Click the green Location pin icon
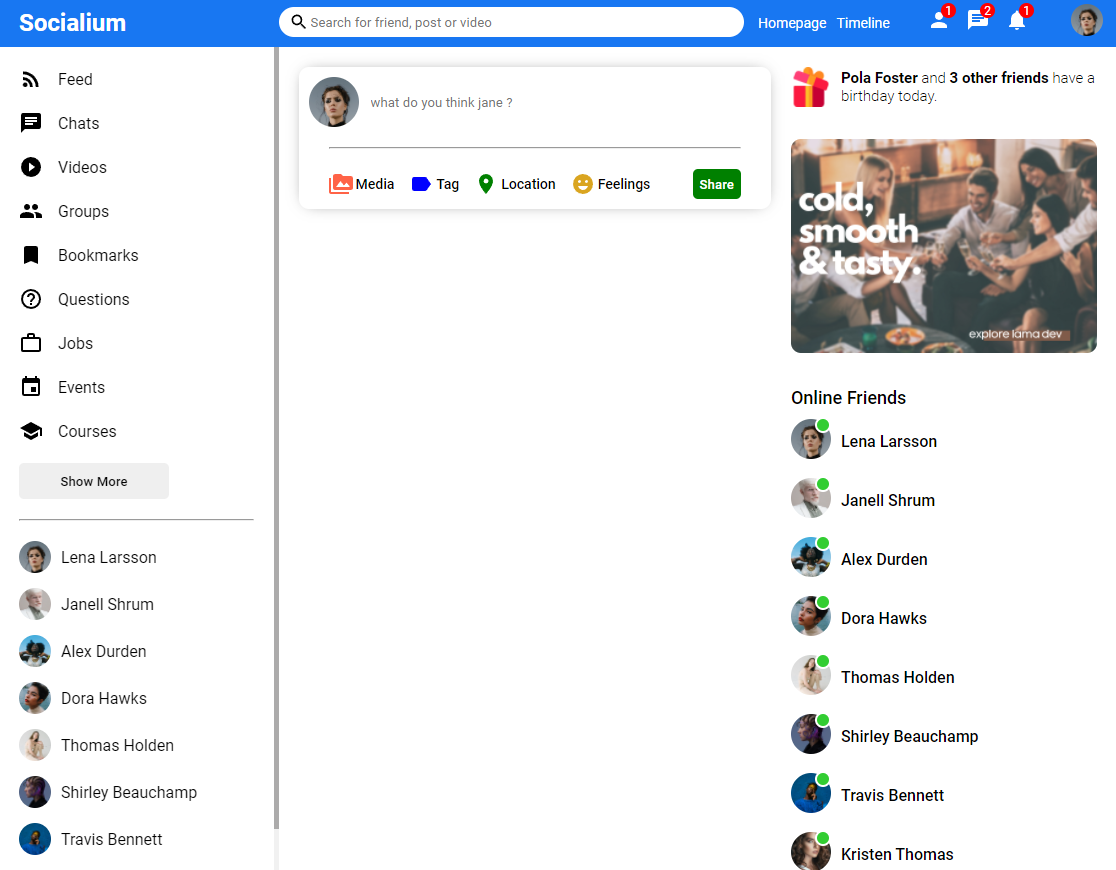The image size is (1116, 870). click(485, 184)
